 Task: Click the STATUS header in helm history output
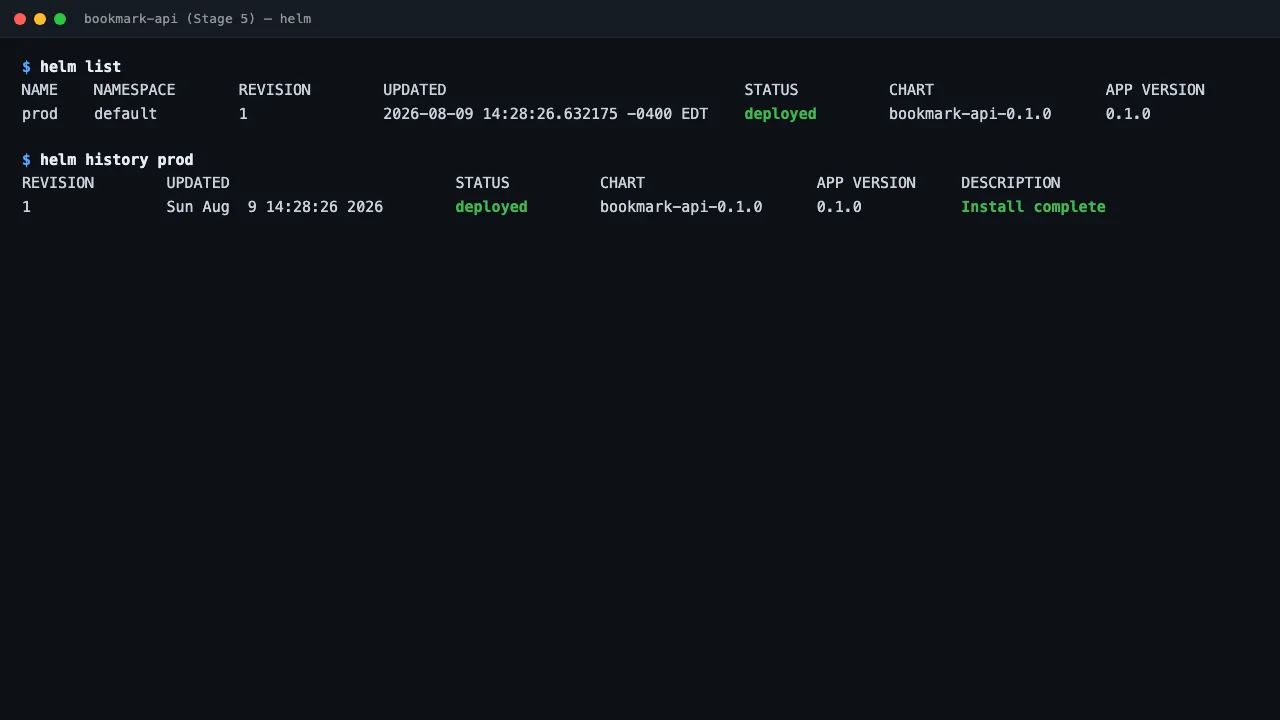(482, 183)
